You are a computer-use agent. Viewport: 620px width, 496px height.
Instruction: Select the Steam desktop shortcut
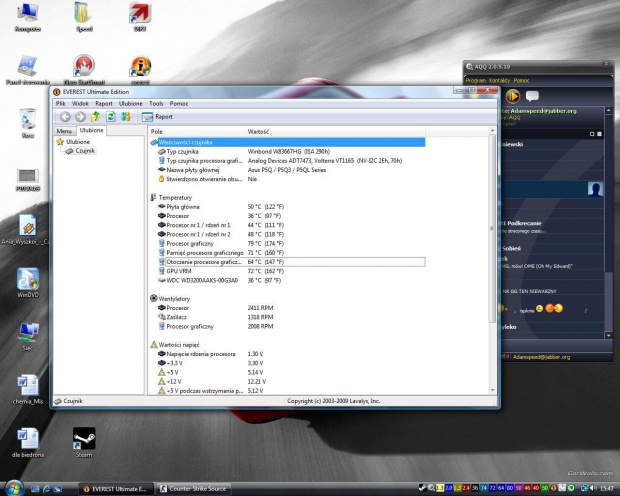[x=84, y=442]
